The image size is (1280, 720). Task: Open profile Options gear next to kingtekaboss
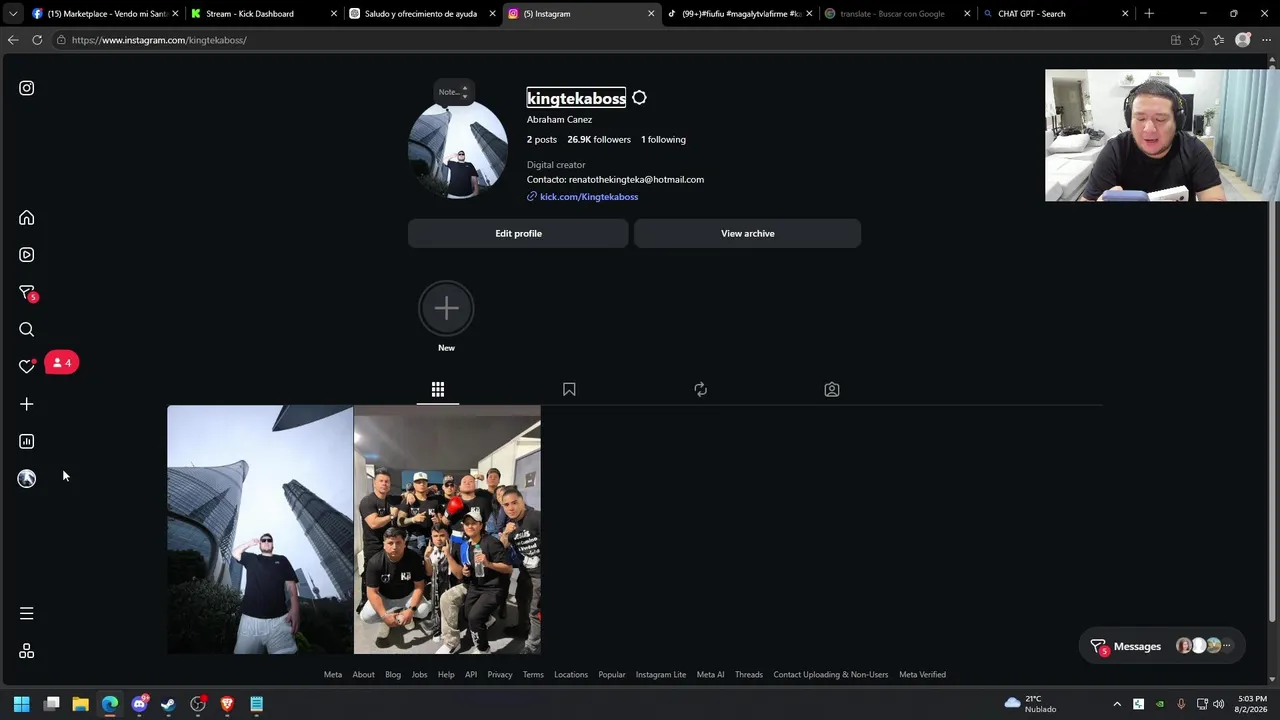639,98
